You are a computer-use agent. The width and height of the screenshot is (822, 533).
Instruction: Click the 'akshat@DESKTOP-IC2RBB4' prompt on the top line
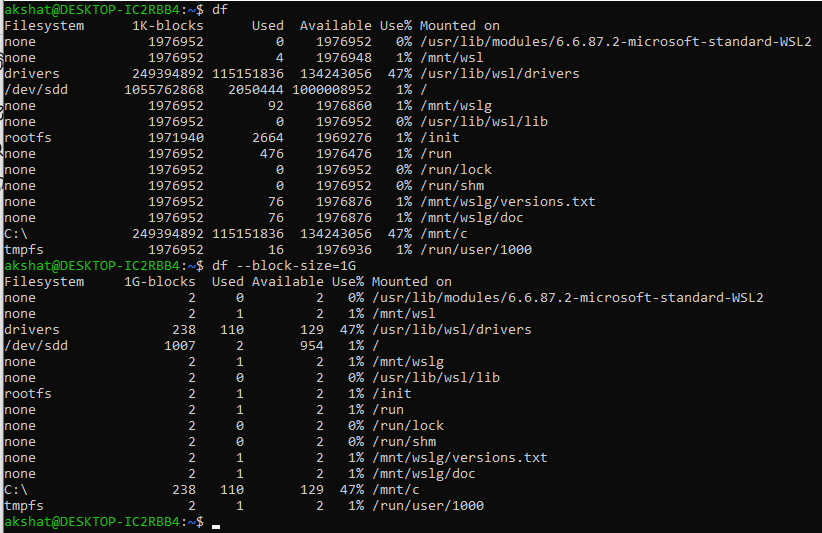point(92,9)
